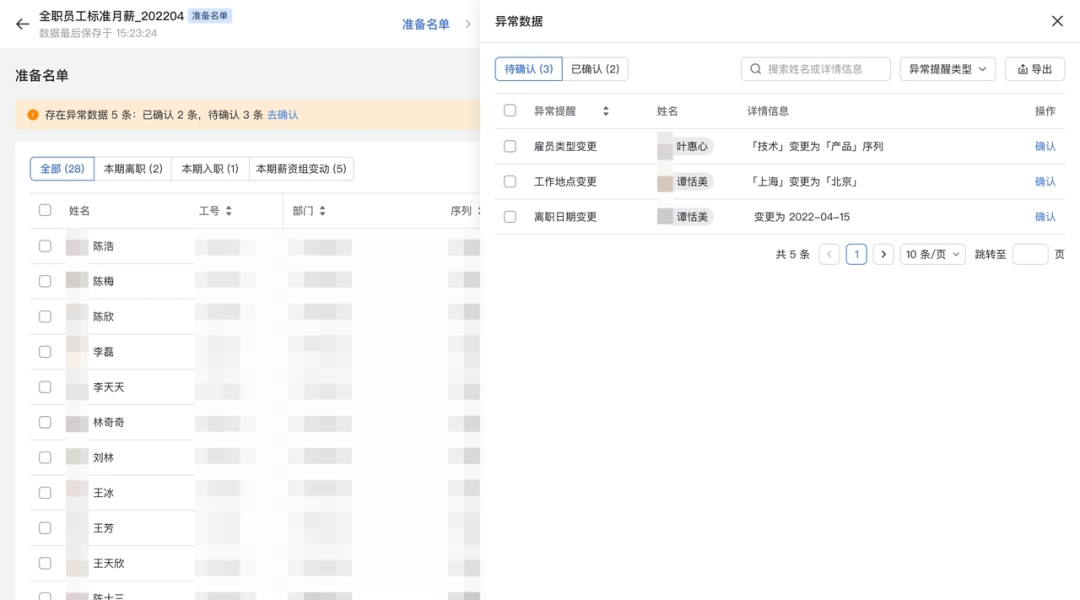Image resolution: width=1080 pixels, height=600 pixels.
Task: Select the 本期离职 (2) tab
Action: (133, 169)
